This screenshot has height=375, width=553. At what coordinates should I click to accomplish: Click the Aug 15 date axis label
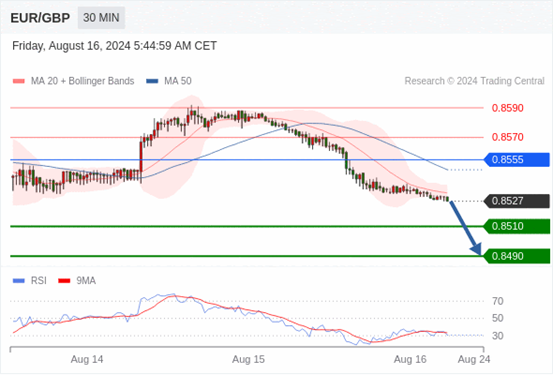[248, 359]
